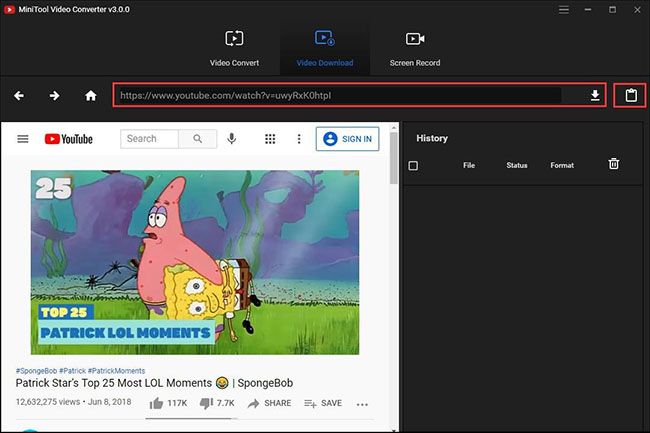Open YouTube settings three-dot menu
The width and height of the screenshot is (650, 433).
[299, 139]
